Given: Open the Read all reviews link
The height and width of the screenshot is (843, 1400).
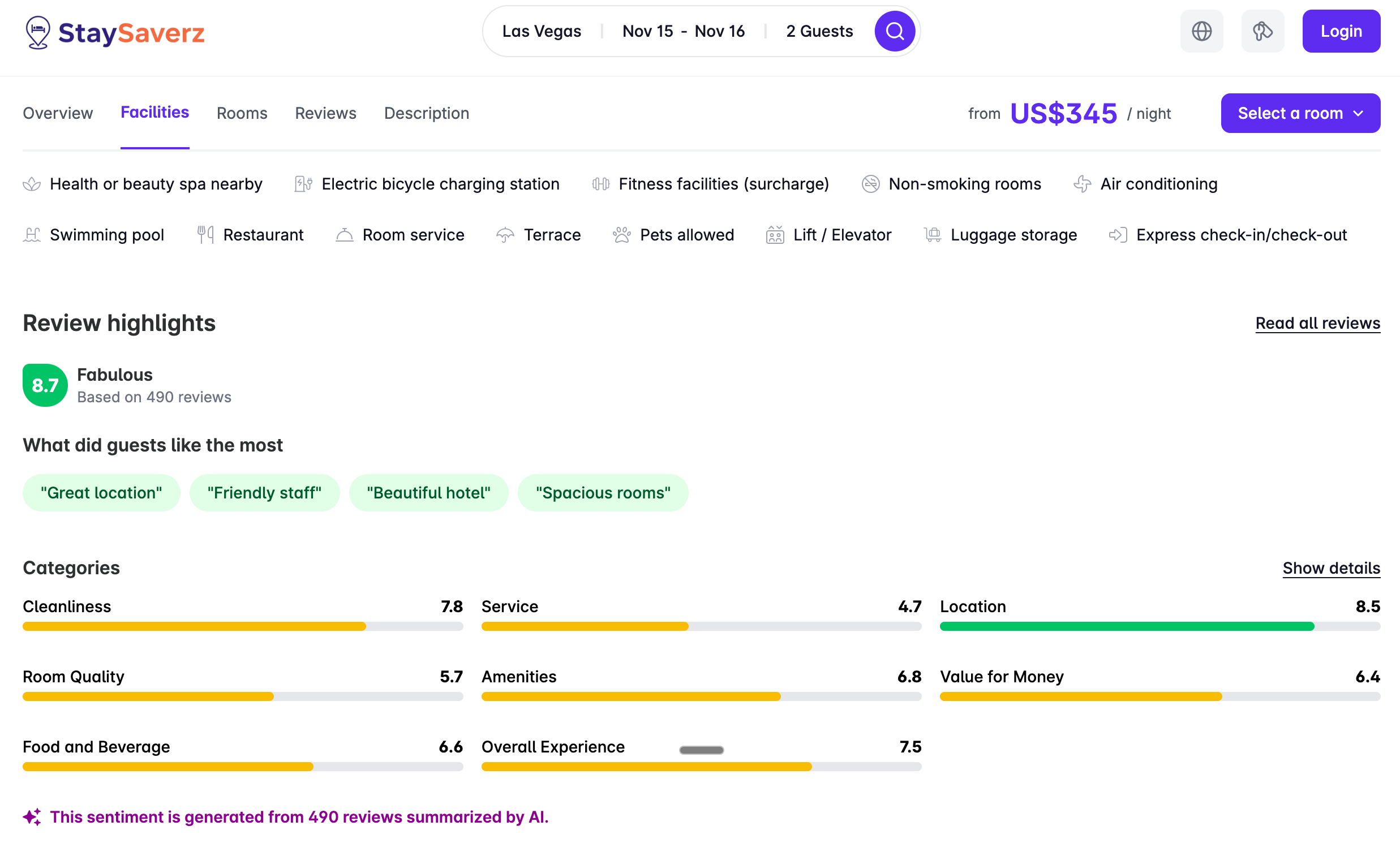Looking at the screenshot, I should tap(1317, 323).
